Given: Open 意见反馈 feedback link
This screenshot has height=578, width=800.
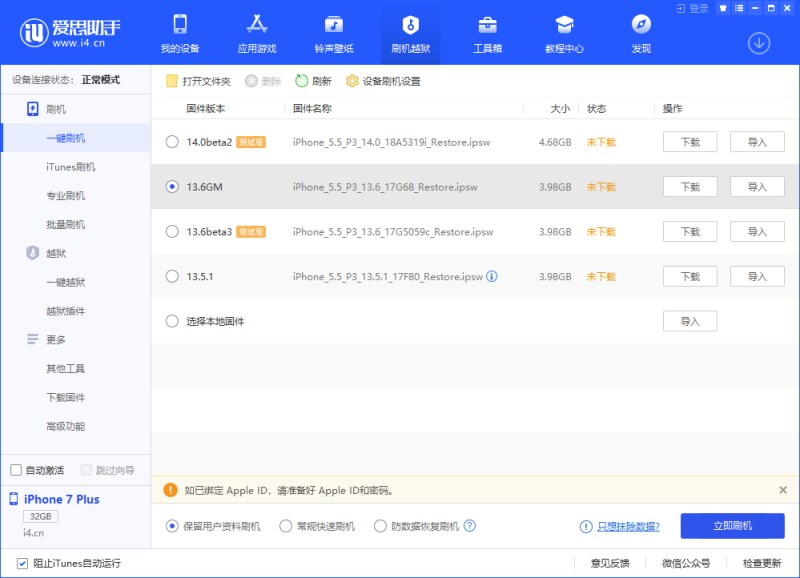Looking at the screenshot, I should [x=610, y=563].
